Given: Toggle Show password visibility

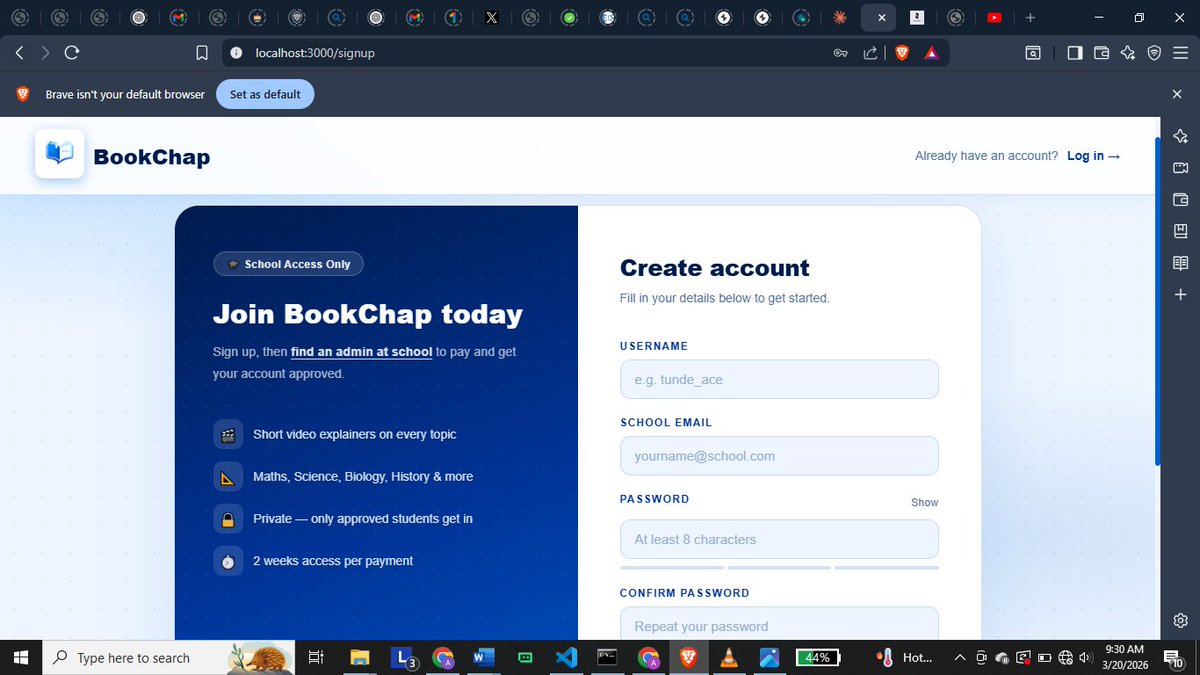Looking at the screenshot, I should pyautogui.click(x=924, y=502).
